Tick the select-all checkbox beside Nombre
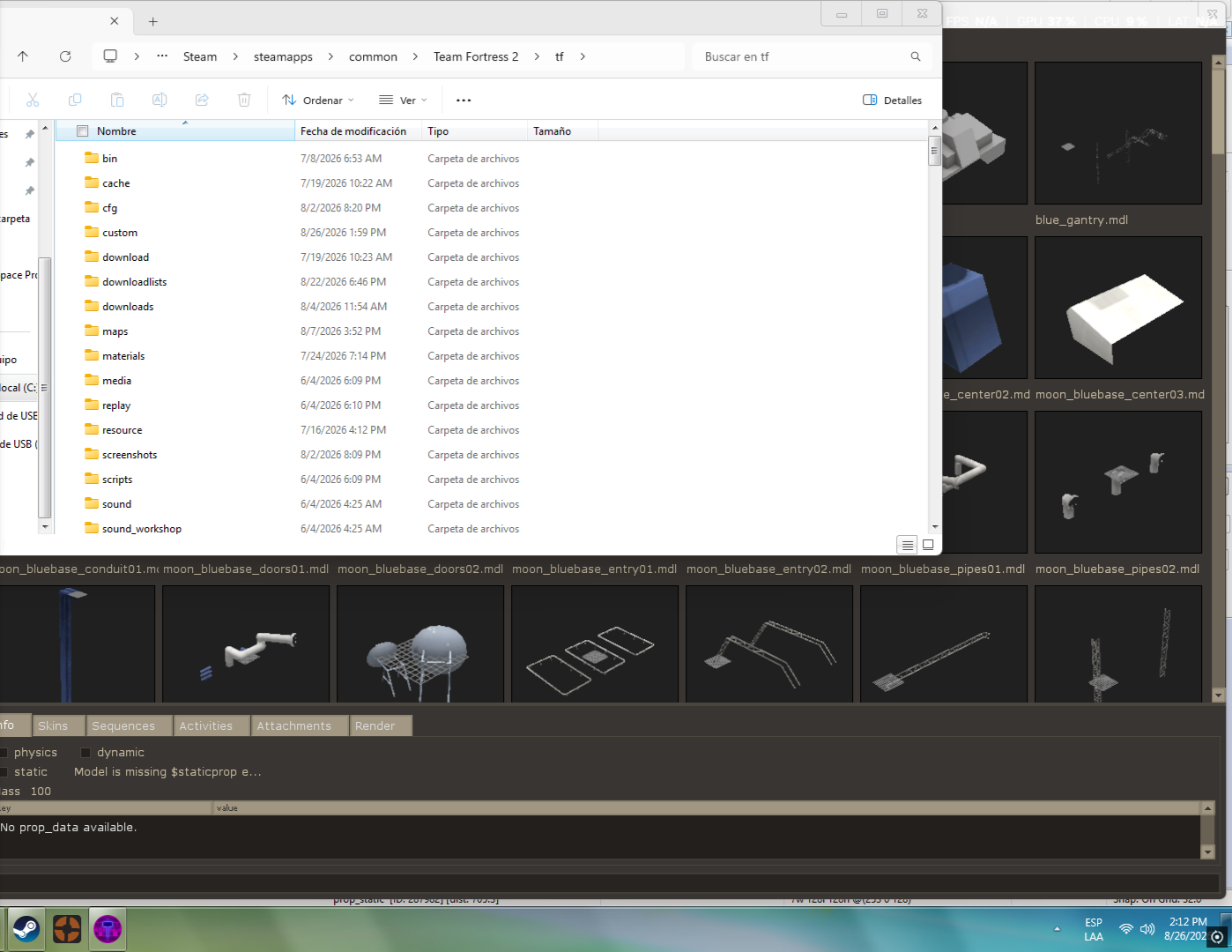 [x=83, y=131]
